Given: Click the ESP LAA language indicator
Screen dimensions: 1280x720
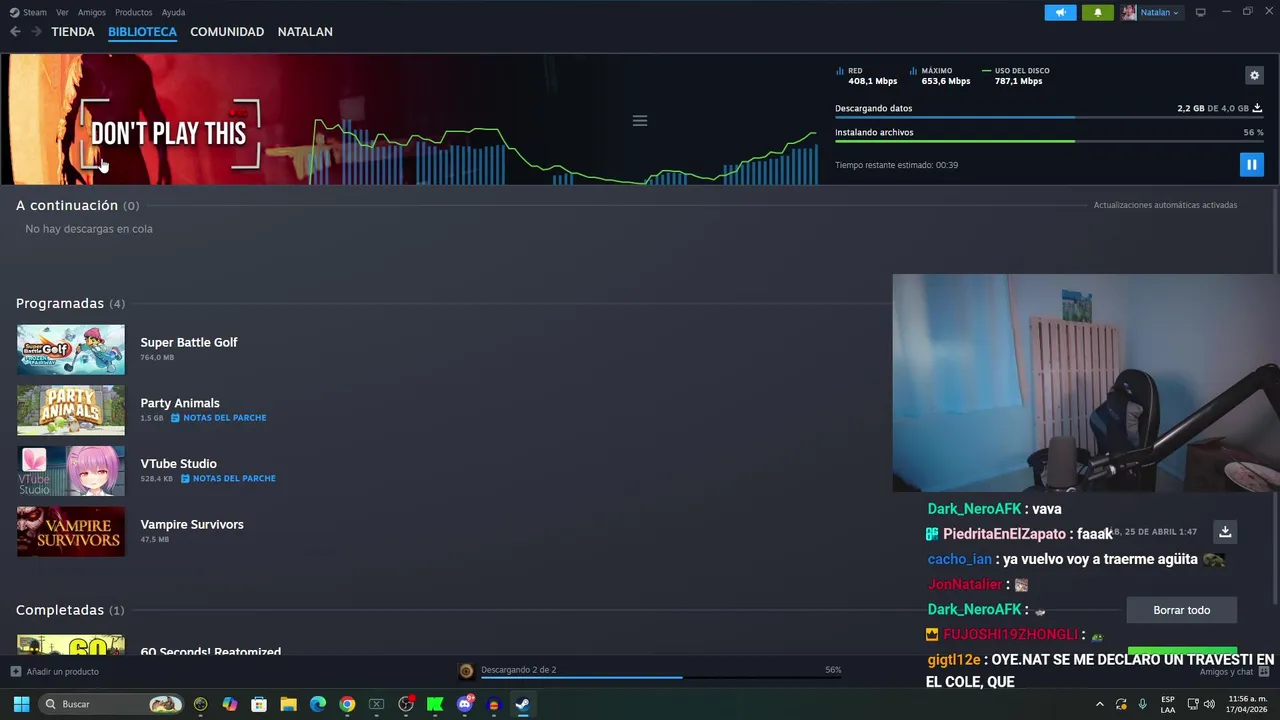Looking at the screenshot, I should coord(1168,704).
